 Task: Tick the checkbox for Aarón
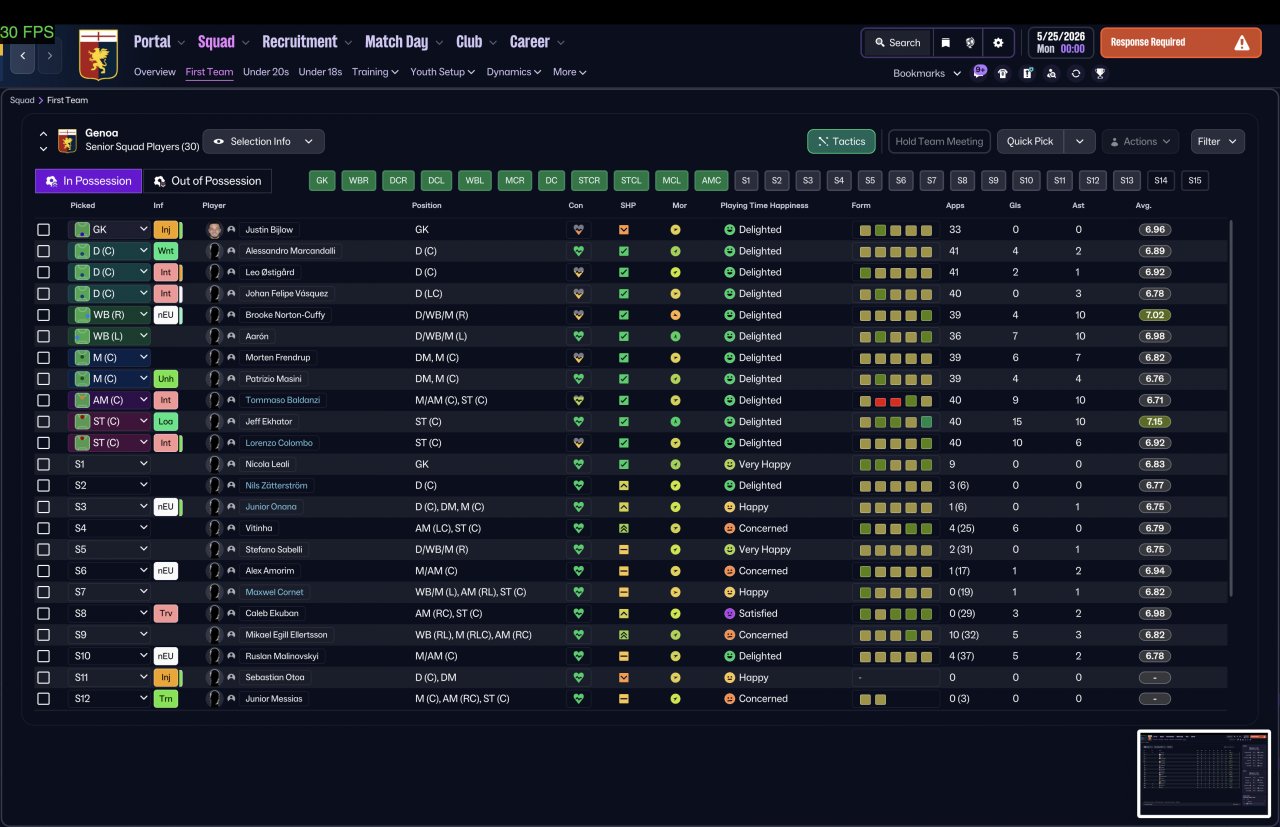[x=43, y=336]
